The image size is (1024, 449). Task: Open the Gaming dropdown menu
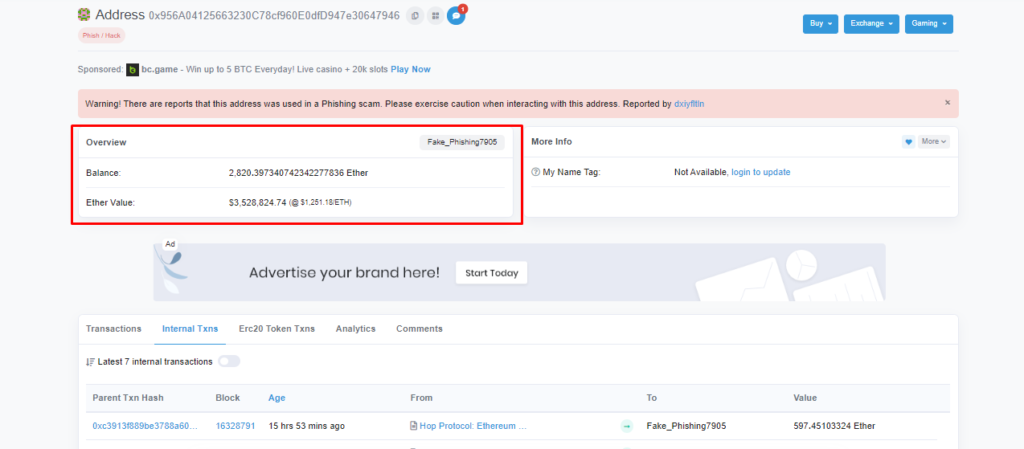pos(929,24)
